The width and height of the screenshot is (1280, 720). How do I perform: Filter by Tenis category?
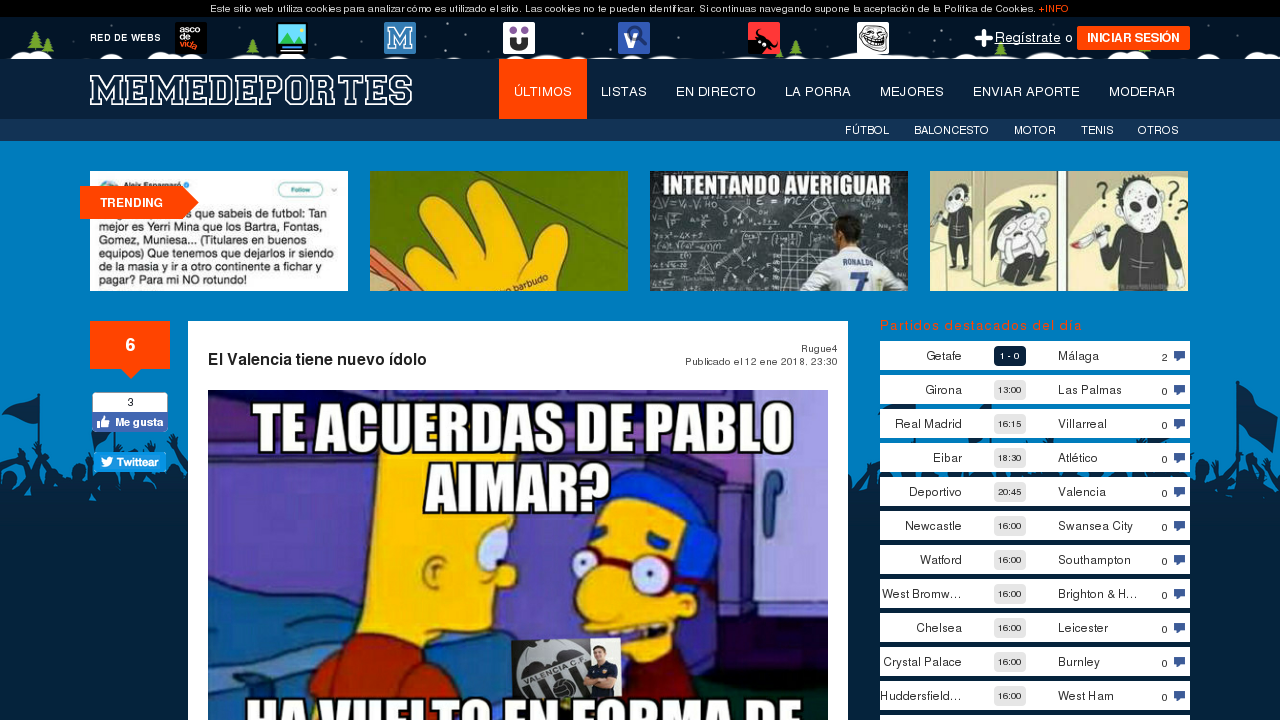pyautogui.click(x=1097, y=130)
